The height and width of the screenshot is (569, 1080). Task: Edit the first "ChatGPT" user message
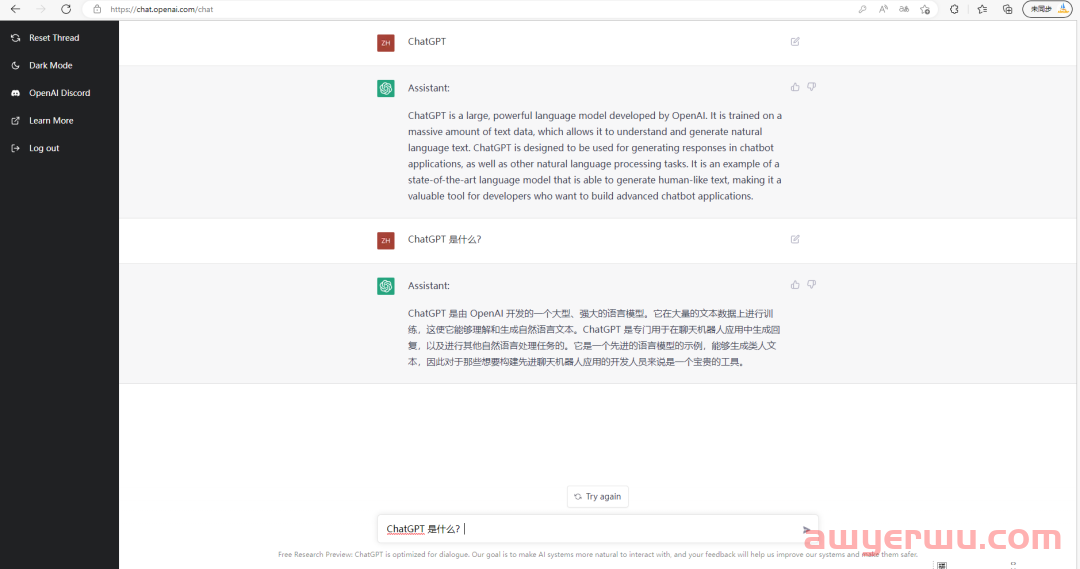(x=795, y=41)
